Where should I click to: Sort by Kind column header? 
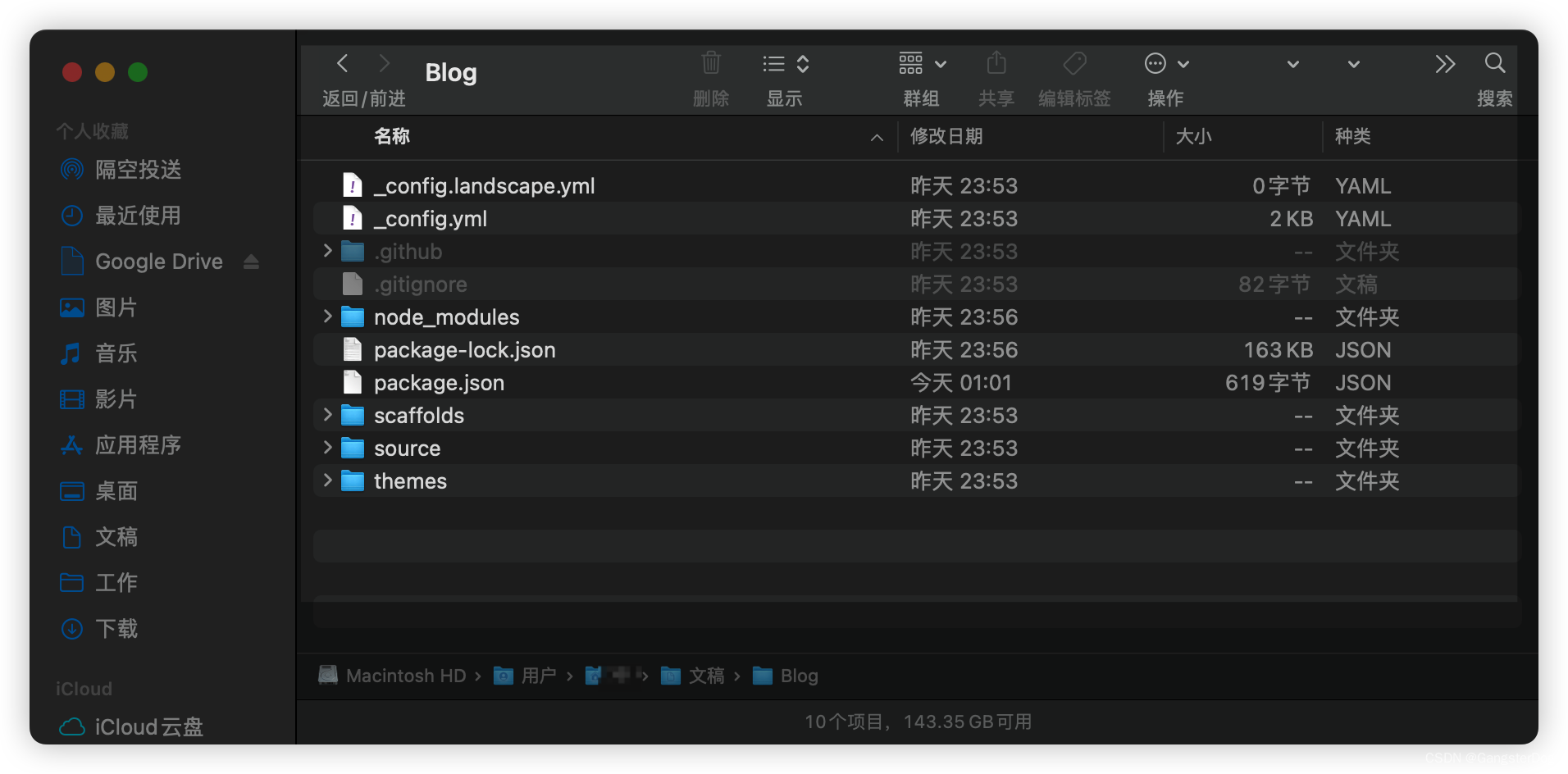(1353, 136)
